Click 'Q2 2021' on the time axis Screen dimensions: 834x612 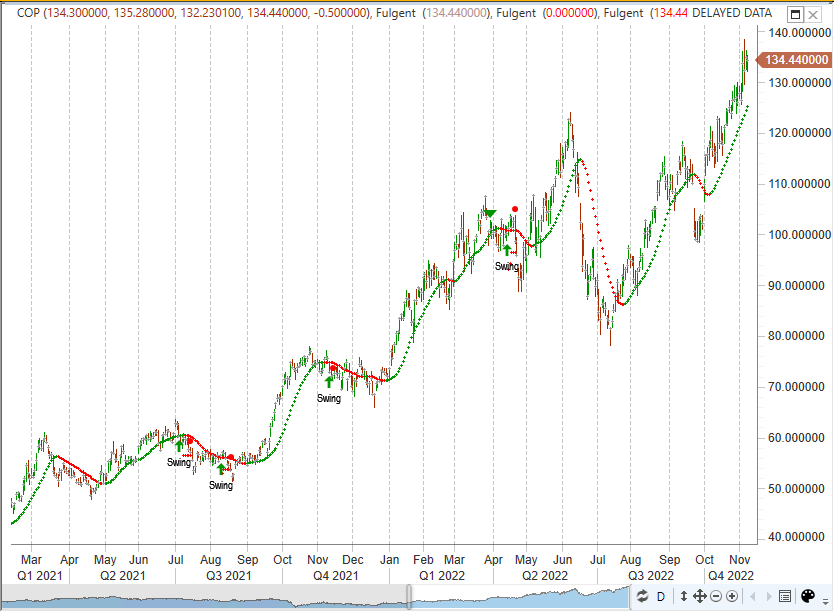coord(122,576)
